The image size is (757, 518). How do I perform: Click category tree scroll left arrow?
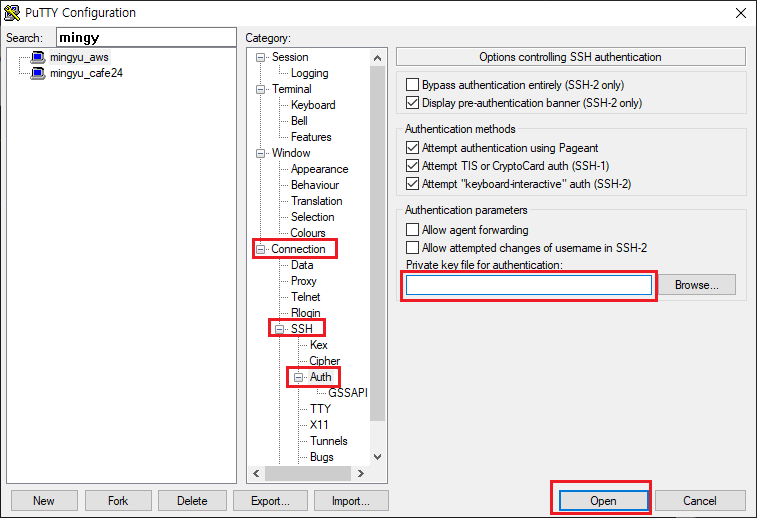pos(256,474)
